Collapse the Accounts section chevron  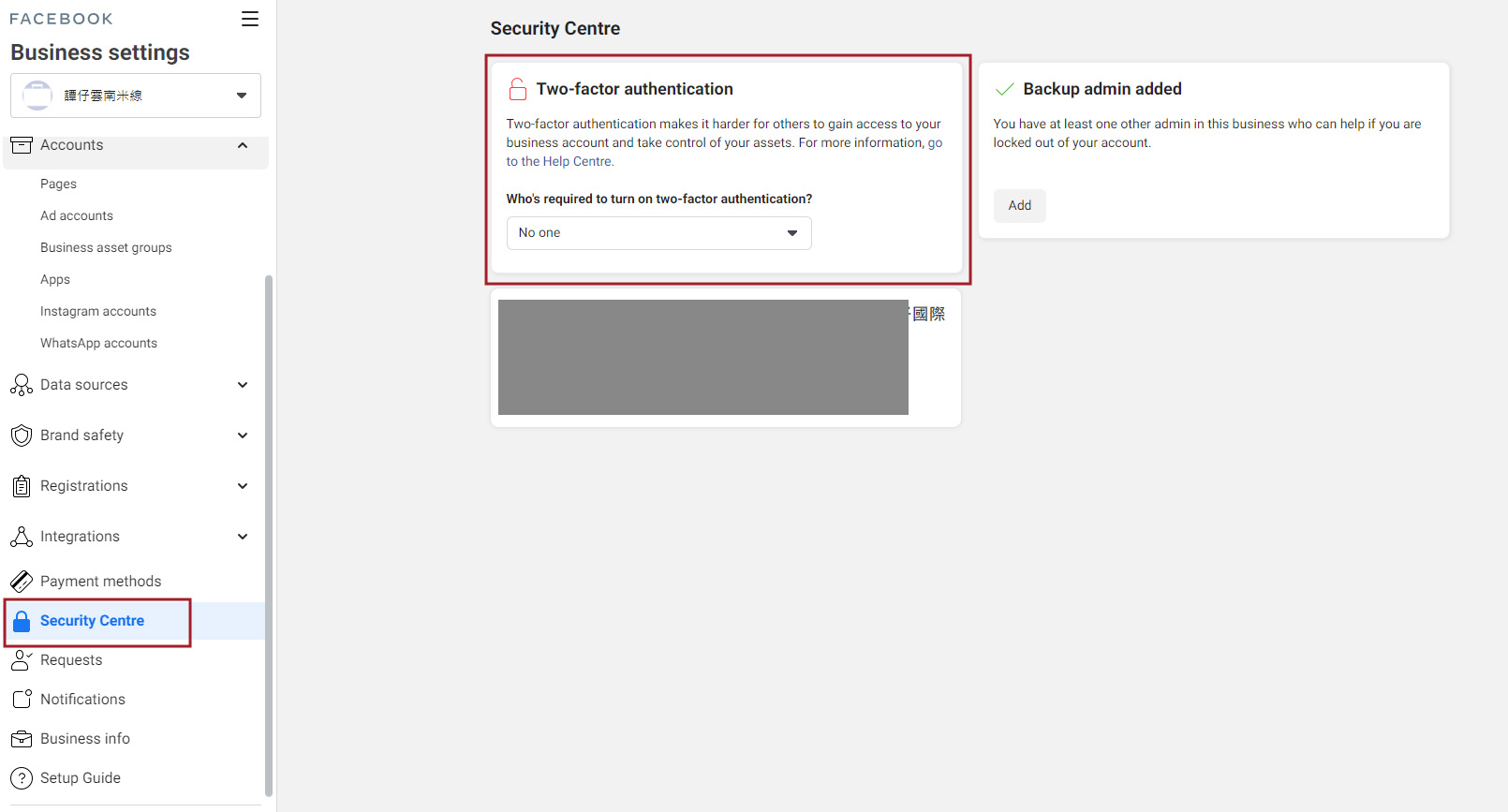(x=243, y=145)
